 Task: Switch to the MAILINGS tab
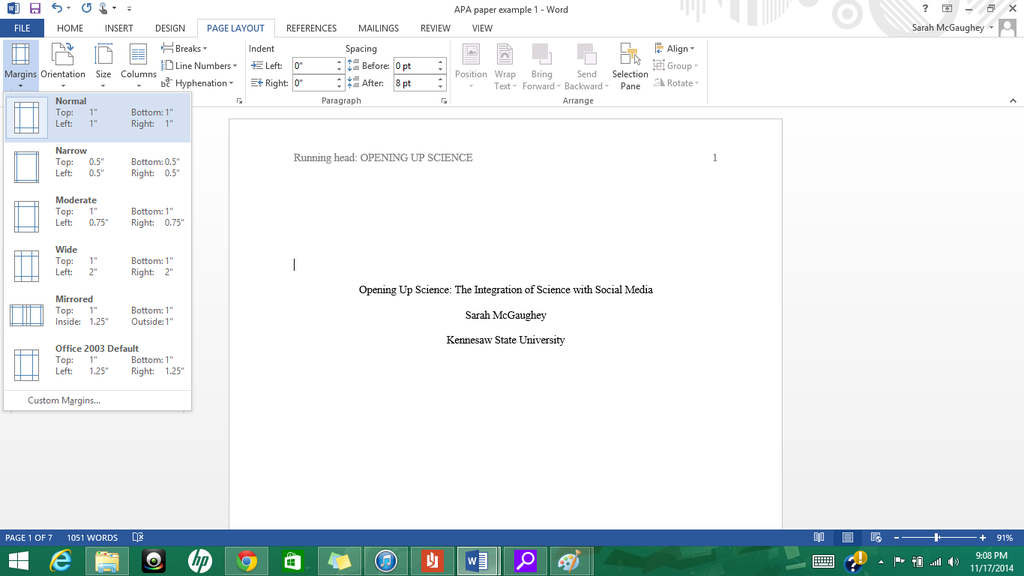[x=378, y=28]
